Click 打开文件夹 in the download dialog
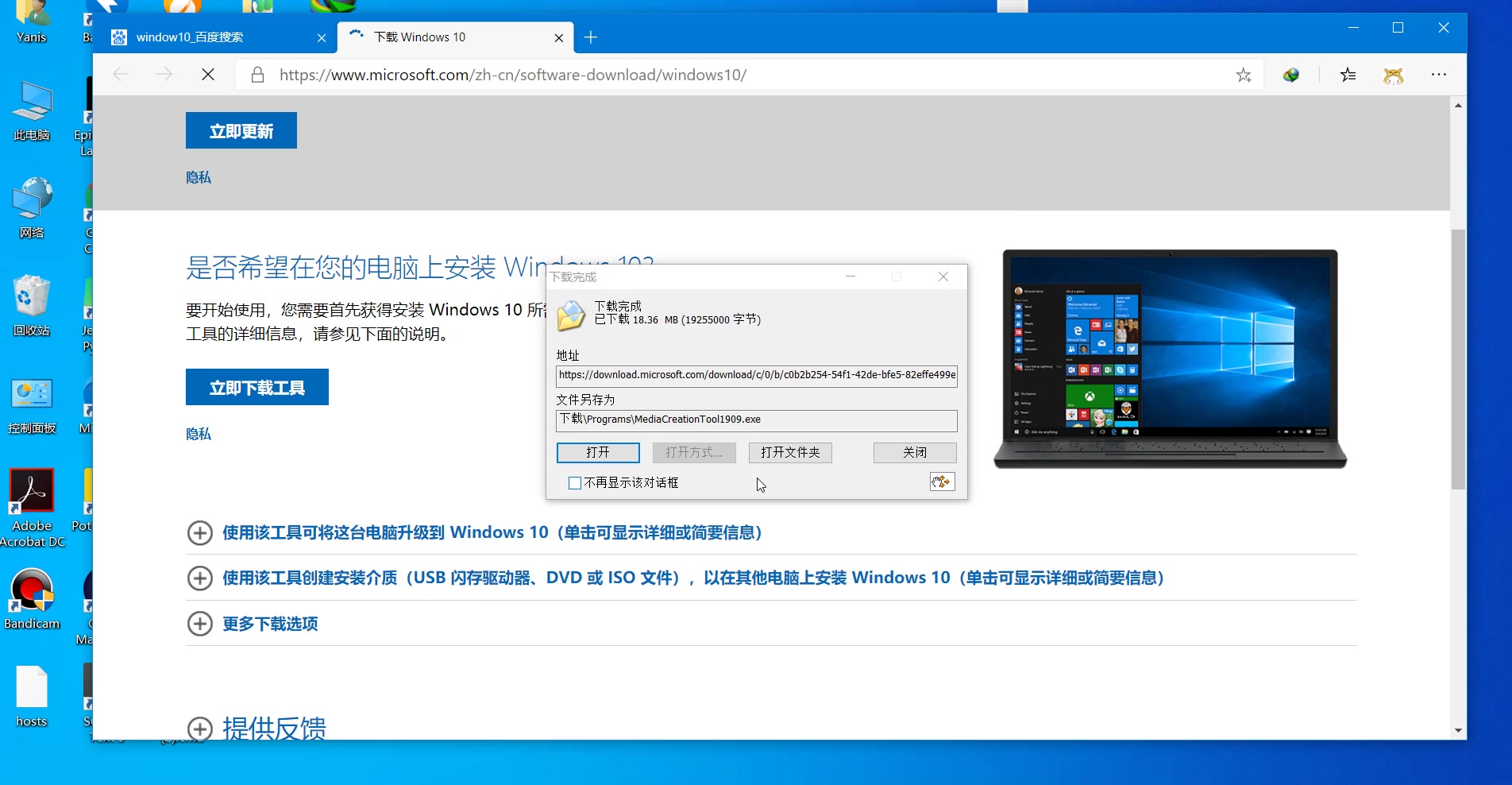 [789, 452]
